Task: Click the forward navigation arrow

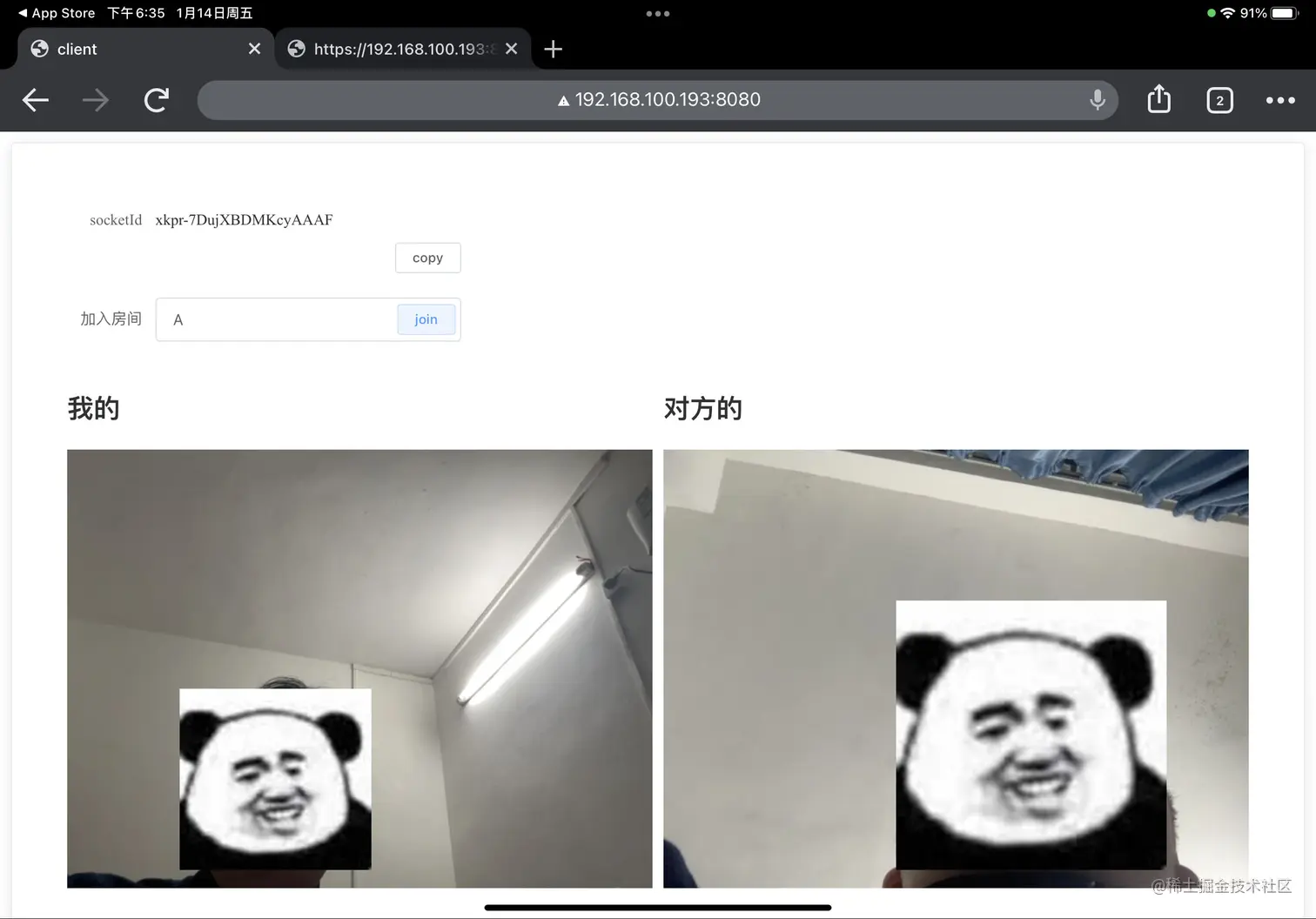Action: coord(95,100)
